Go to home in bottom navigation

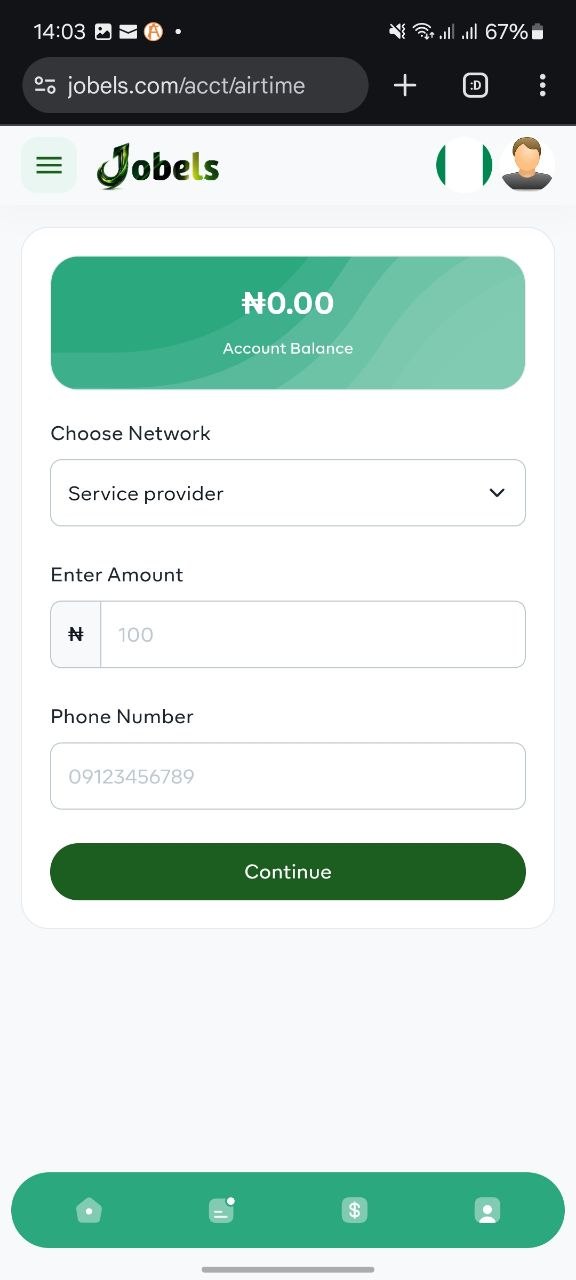(x=89, y=1210)
